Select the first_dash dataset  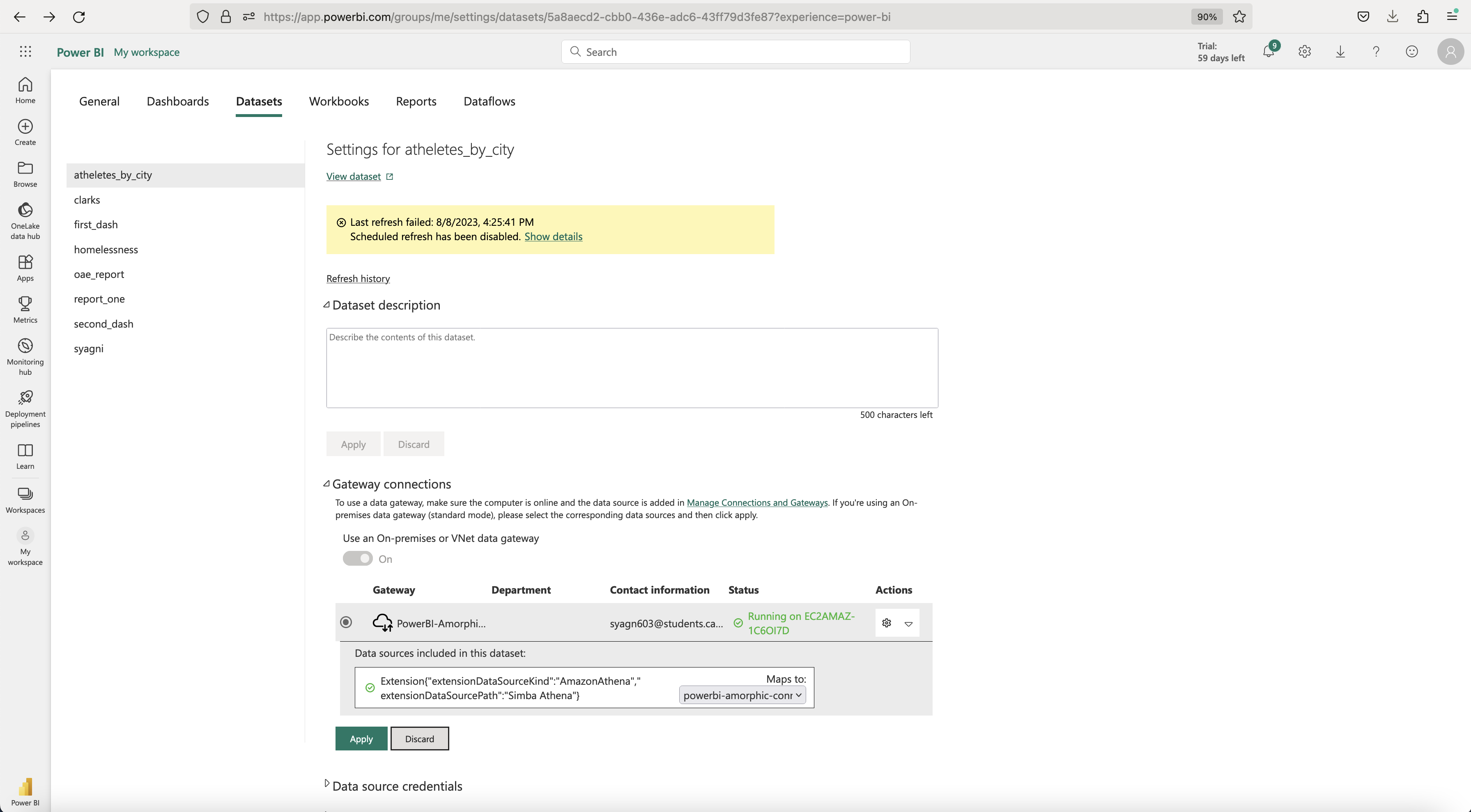click(x=185, y=225)
